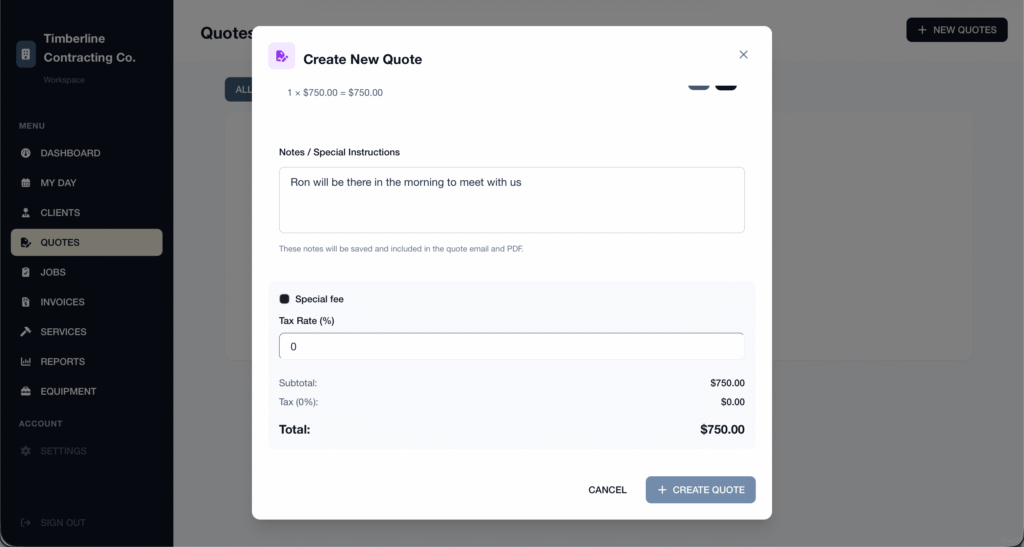Click the Notes / Special Instructions textarea
Screen dimensions: 1024x547
[511, 200]
